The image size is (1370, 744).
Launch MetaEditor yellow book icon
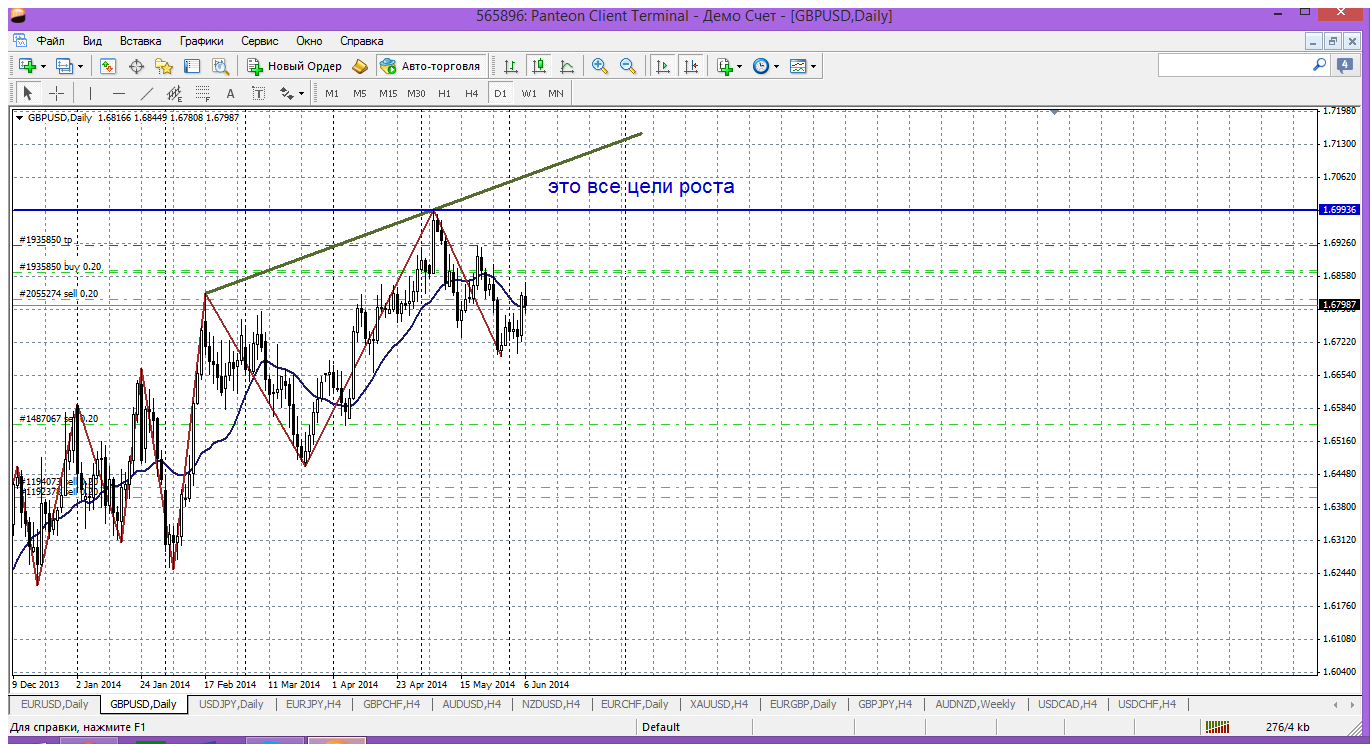(x=360, y=66)
